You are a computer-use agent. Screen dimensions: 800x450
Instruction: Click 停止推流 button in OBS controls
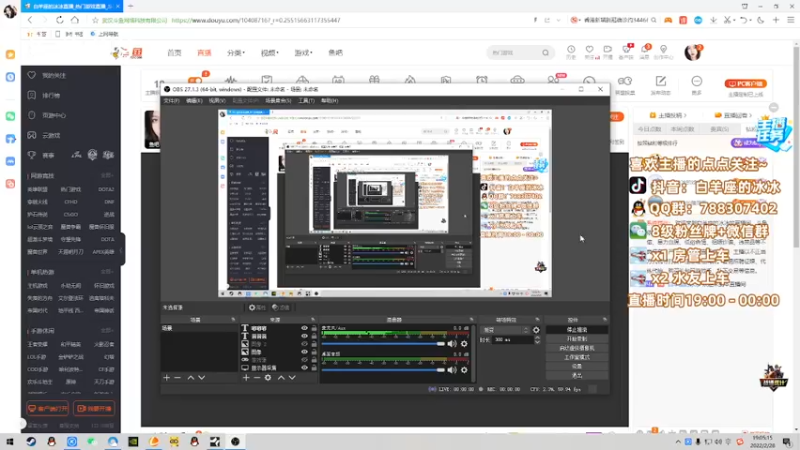point(577,330)
